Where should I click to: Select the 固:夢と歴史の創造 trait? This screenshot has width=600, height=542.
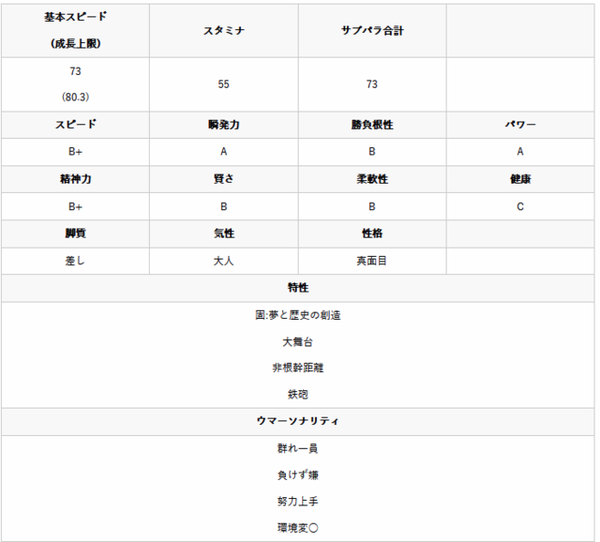298,315
